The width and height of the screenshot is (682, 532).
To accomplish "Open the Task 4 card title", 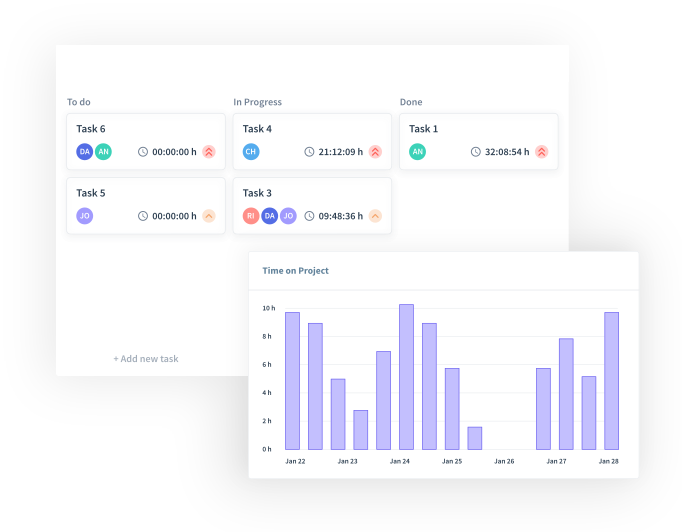I will coord(257,129).
